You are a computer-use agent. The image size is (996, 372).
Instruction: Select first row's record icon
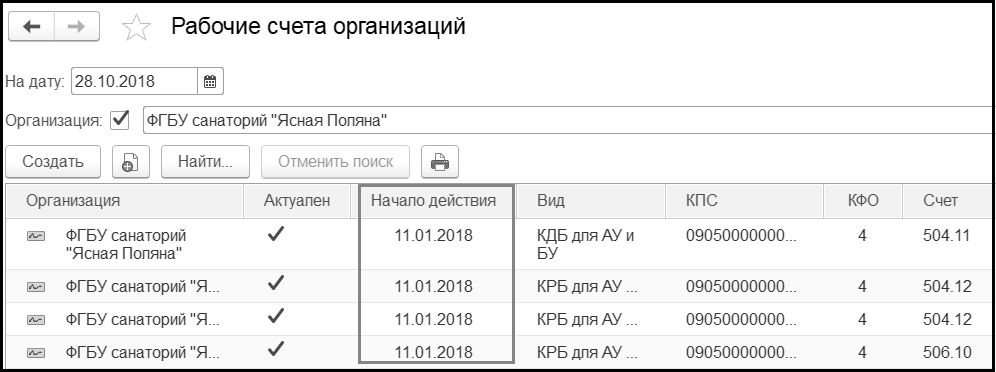tap(36, 236)
